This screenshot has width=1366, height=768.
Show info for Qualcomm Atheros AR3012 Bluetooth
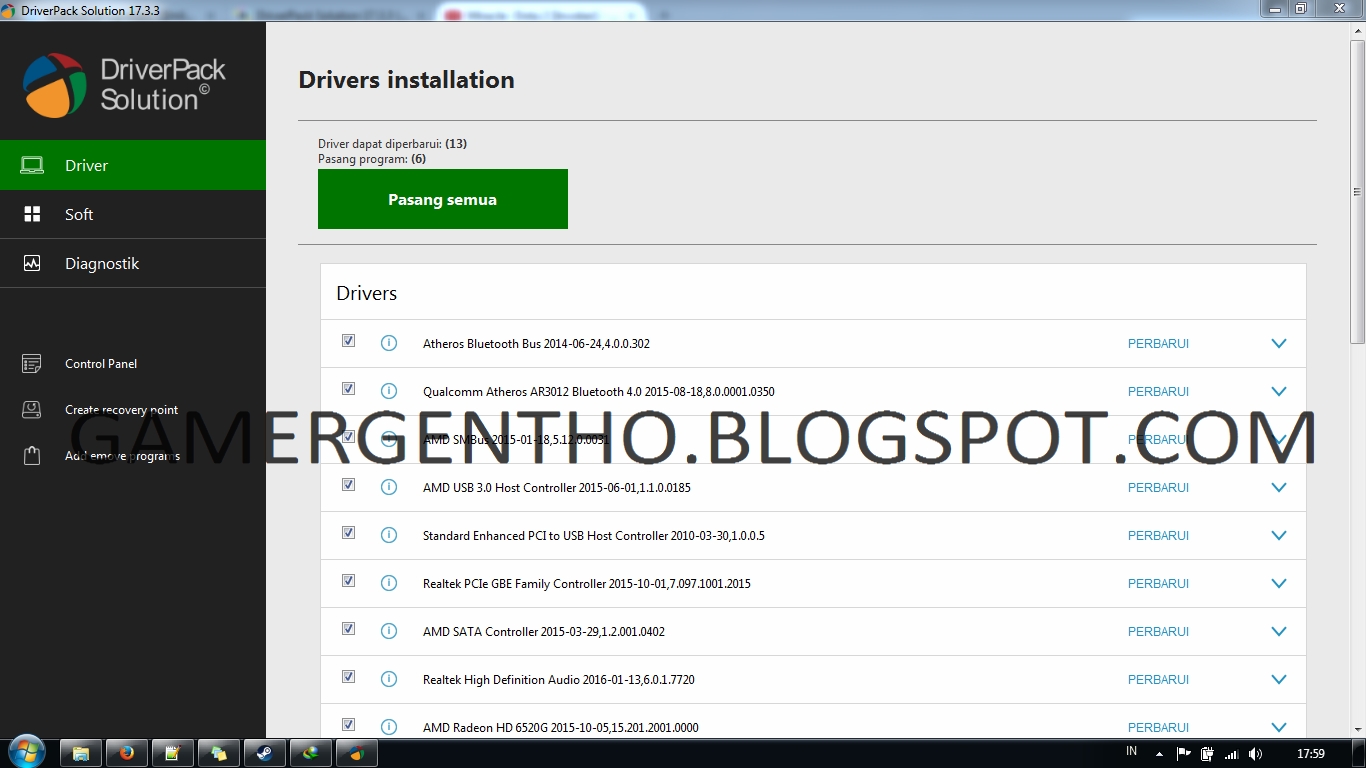(x=389, y=391)
